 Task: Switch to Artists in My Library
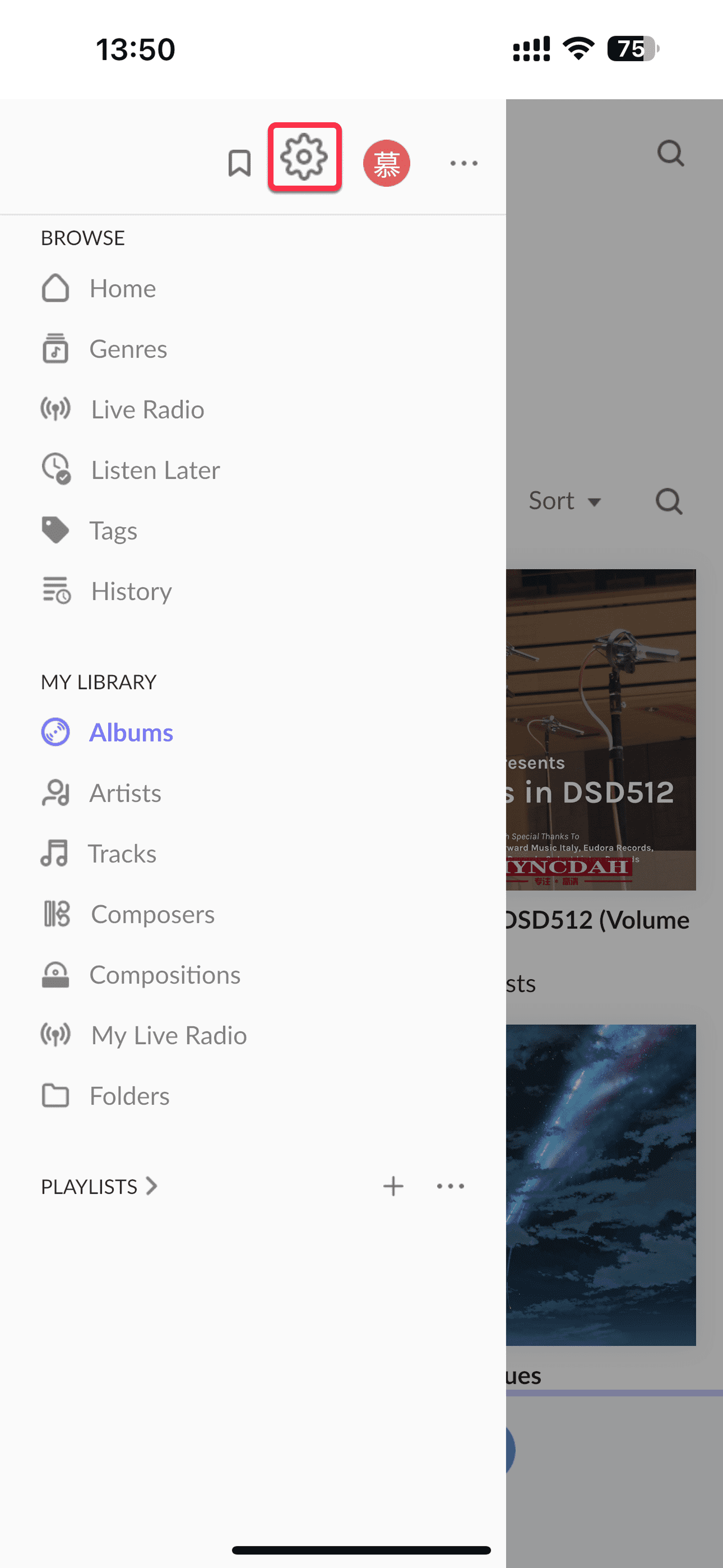(x=125, y=793)
